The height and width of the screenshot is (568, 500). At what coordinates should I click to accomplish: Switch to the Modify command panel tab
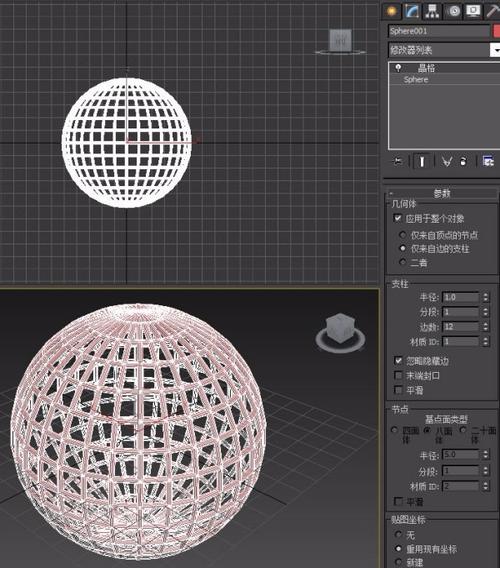click(412, 11)
